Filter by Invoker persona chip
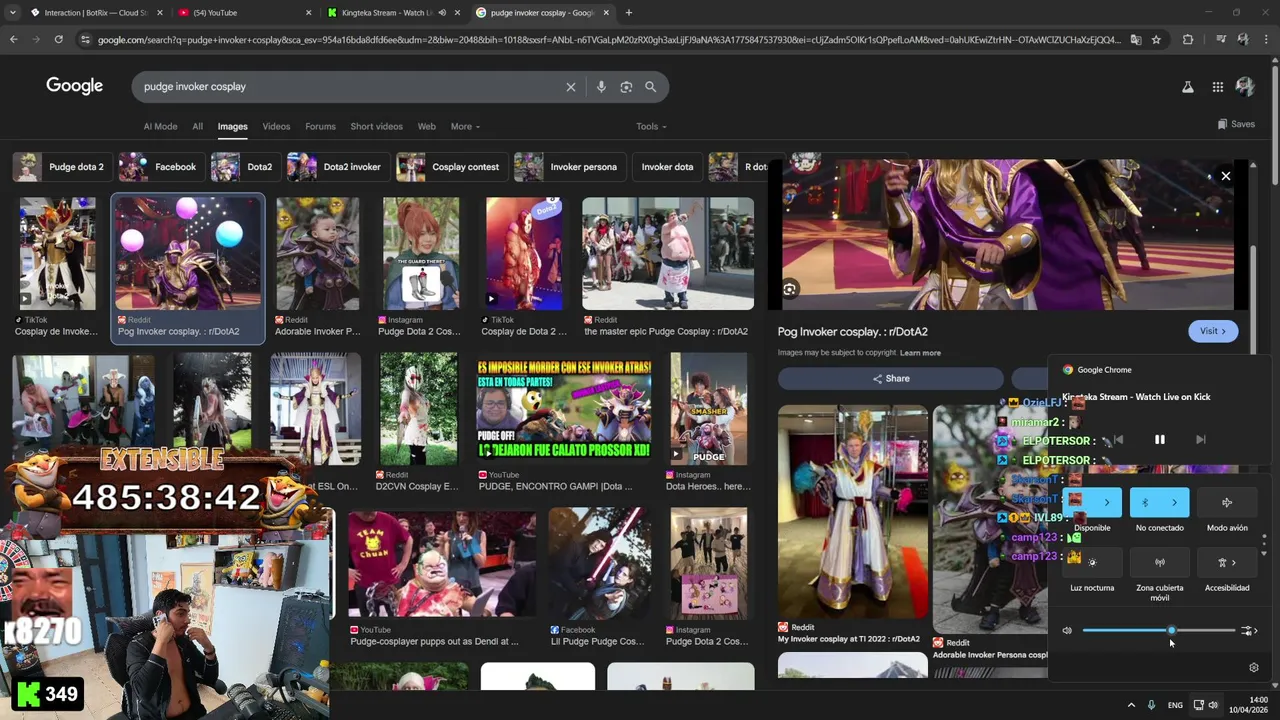This screenshot has width=1280, height=720. pyautogui.click(x=570, y=167)
